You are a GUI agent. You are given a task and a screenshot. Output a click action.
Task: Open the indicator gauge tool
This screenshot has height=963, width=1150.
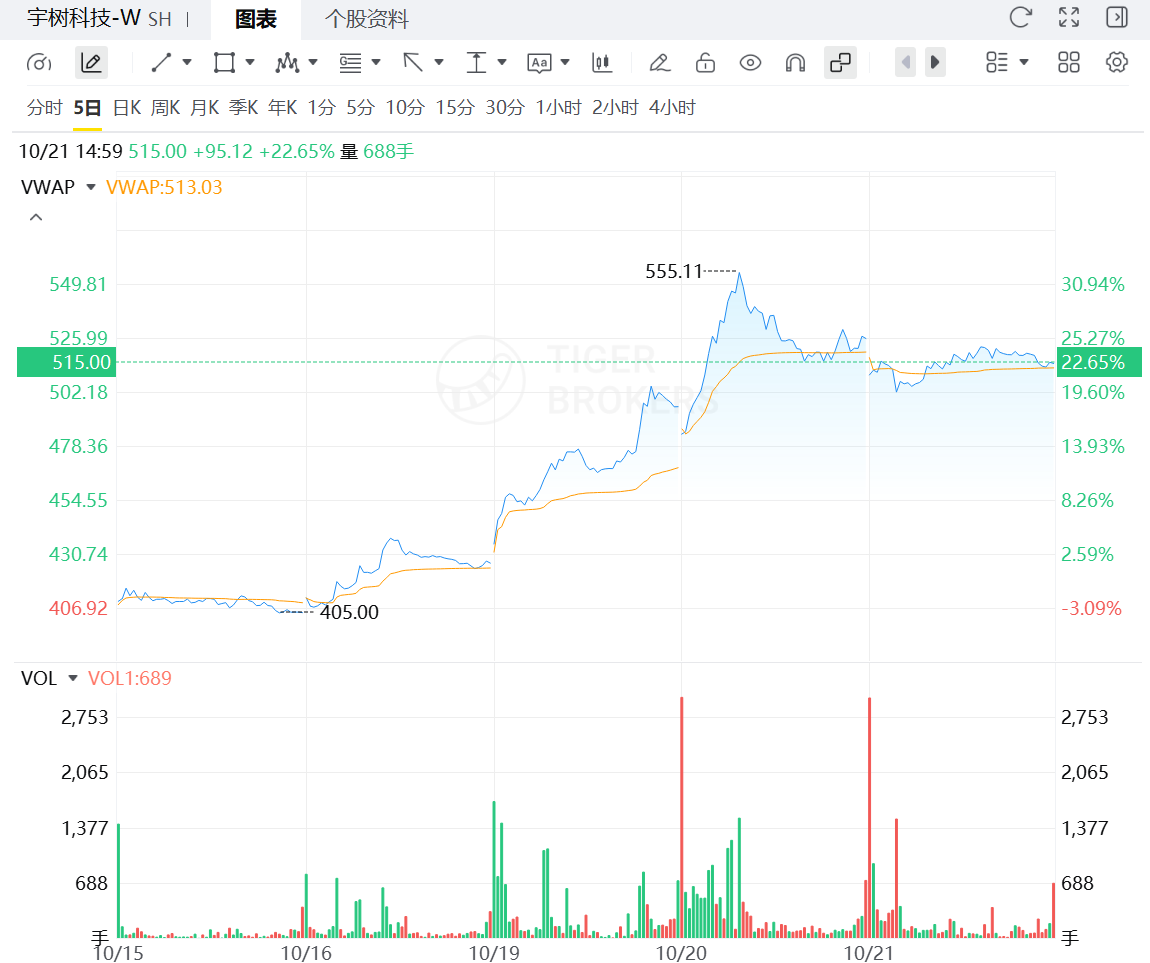click(39, 63)
